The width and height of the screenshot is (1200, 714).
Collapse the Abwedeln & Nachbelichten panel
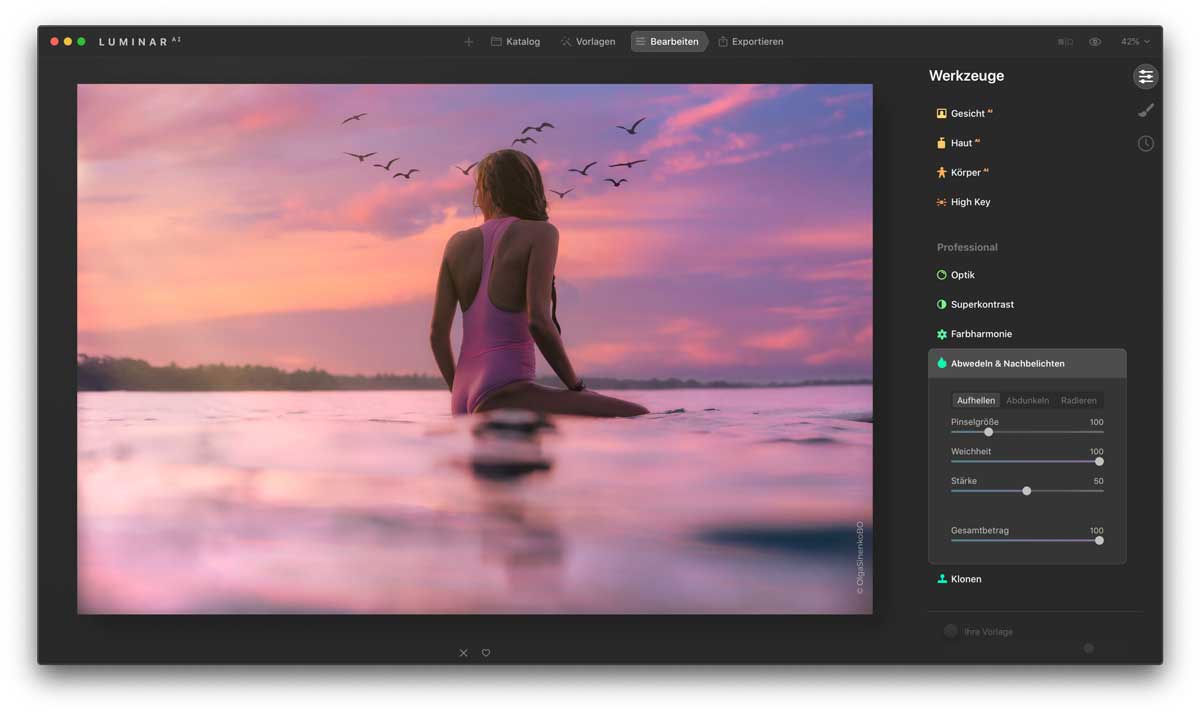pos(1027,363)
